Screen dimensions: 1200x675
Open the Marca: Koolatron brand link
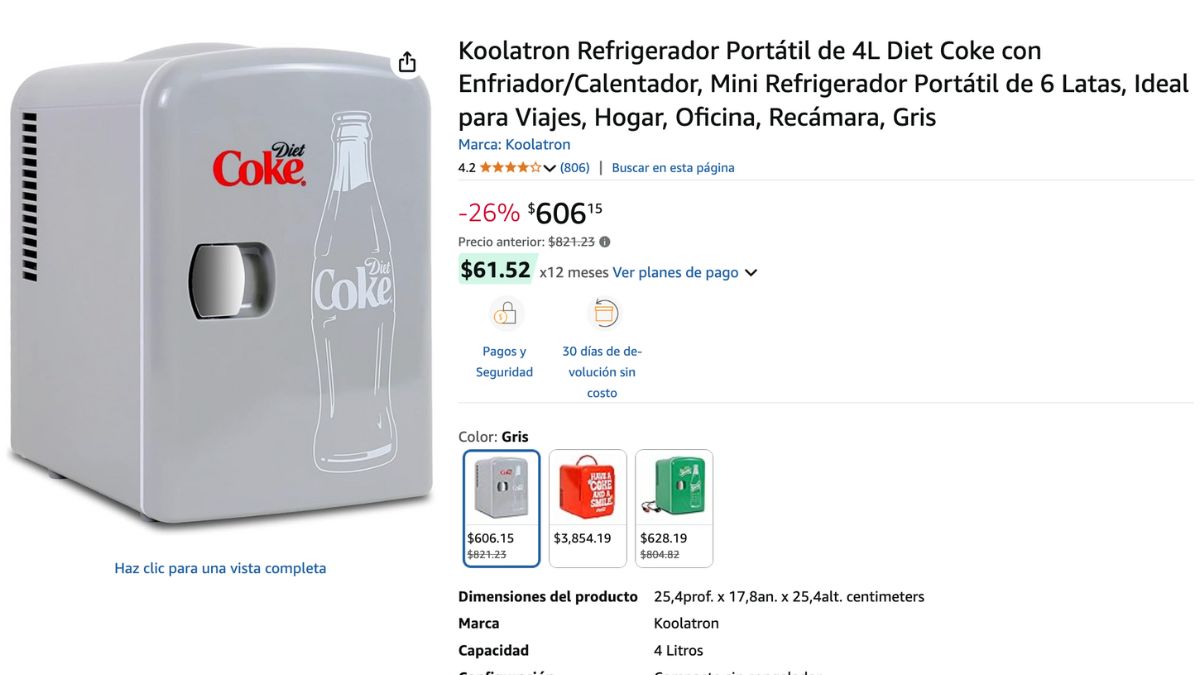(514, 144)
